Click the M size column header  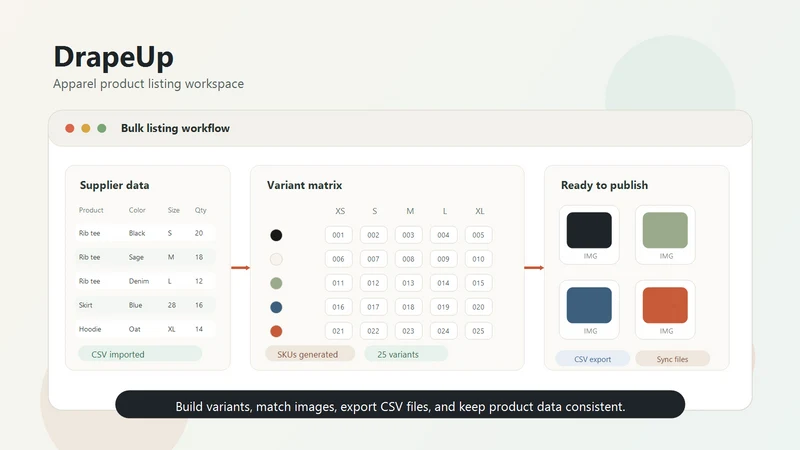tap(410, 211)
